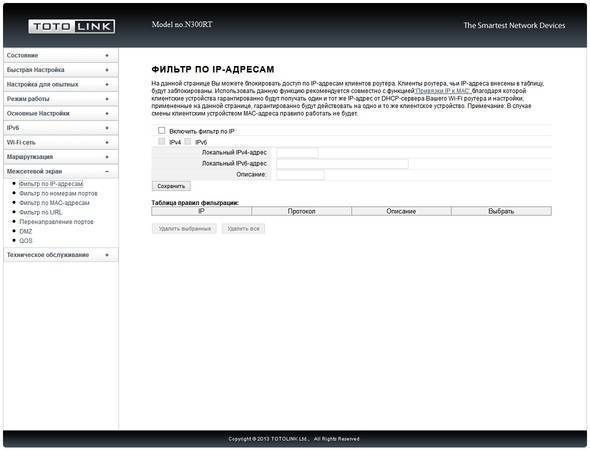Tick the IPv4 checkbox
The height and width of the screenshot is (450, 590).
(162, 141)
